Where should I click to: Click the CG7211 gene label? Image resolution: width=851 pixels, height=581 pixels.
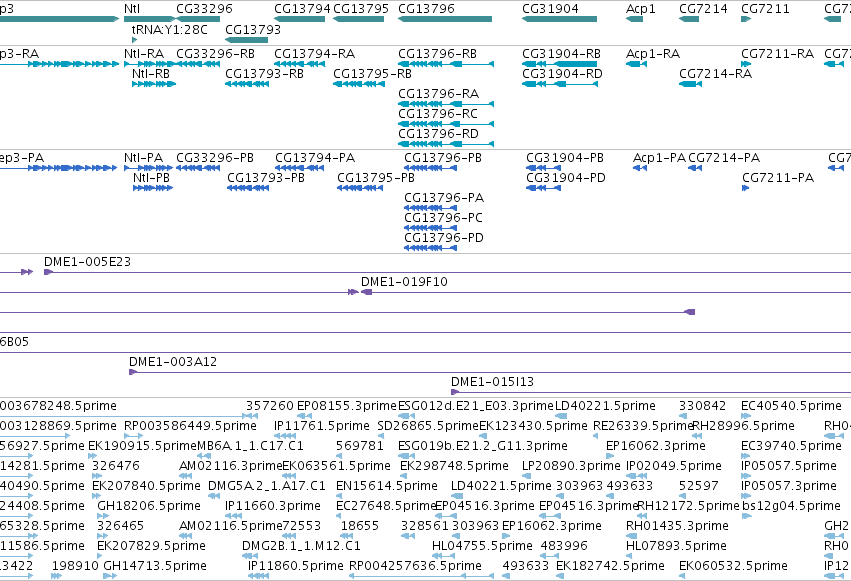point(765,9)
